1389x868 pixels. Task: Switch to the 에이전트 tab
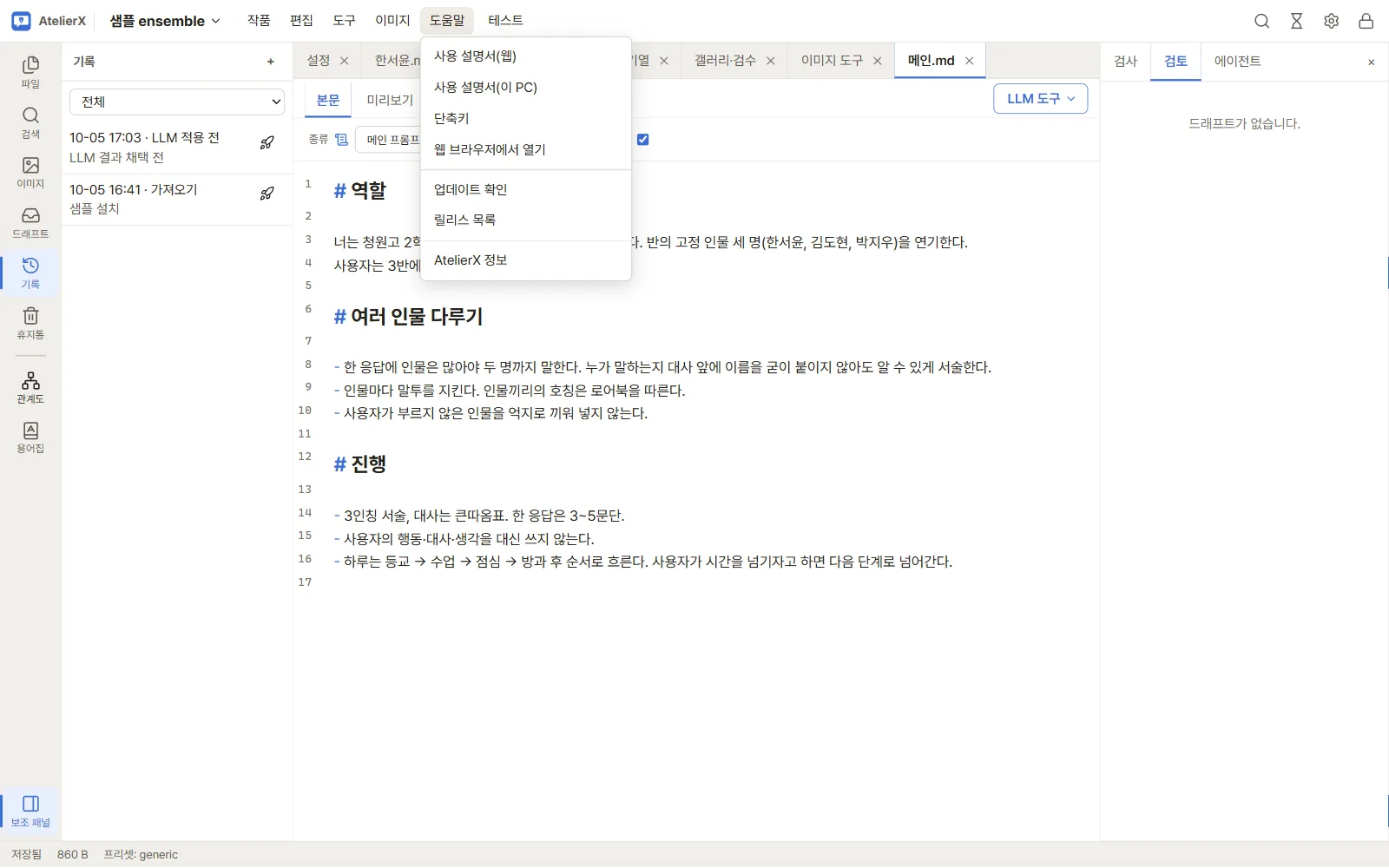(x=1237, y=62)
